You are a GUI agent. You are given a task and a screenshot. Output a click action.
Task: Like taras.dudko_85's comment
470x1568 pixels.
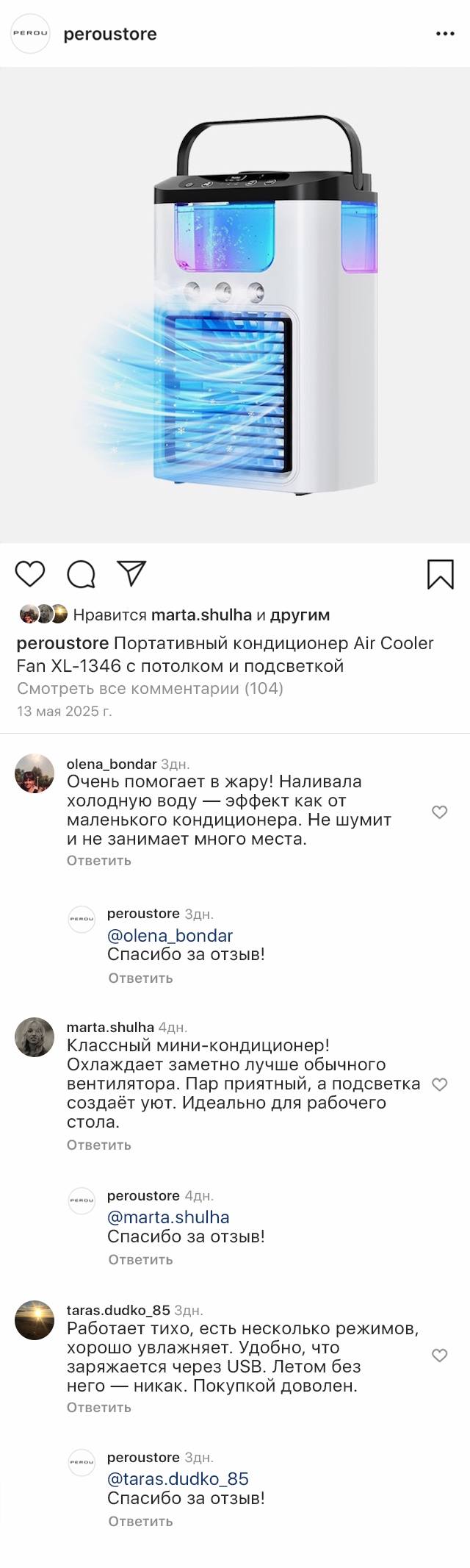pyautogui.click(x=439, y=1356)
